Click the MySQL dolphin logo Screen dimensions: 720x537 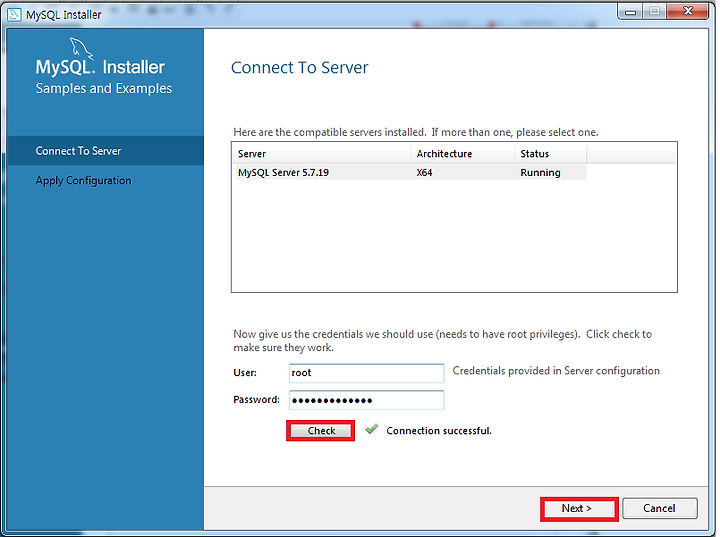point(82,48)
